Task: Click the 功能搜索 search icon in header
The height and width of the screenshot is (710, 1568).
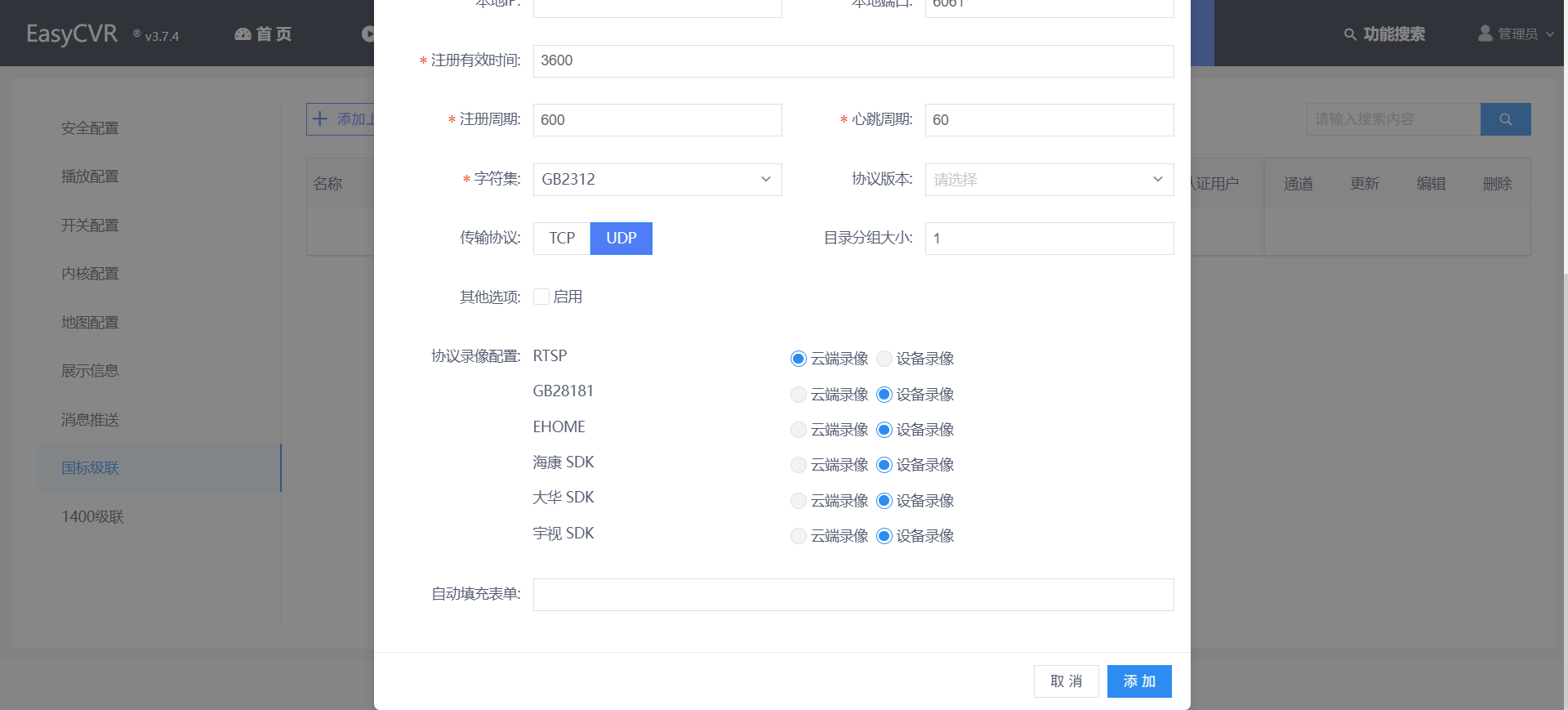Action: point(1350,34)
